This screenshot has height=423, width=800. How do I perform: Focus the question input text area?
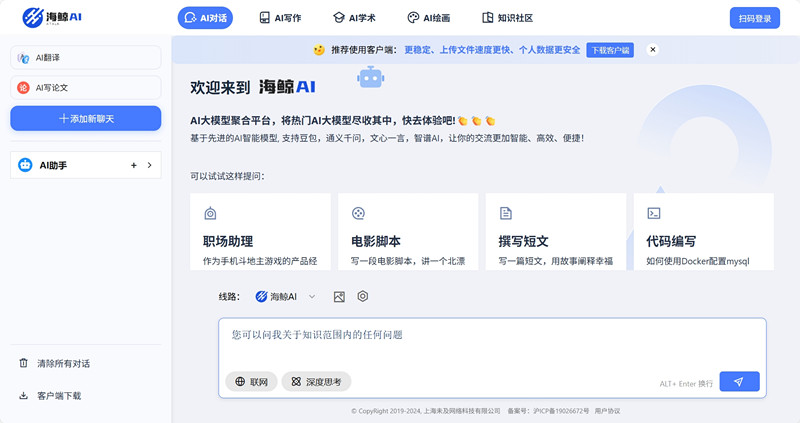click(x=492, y=342)
